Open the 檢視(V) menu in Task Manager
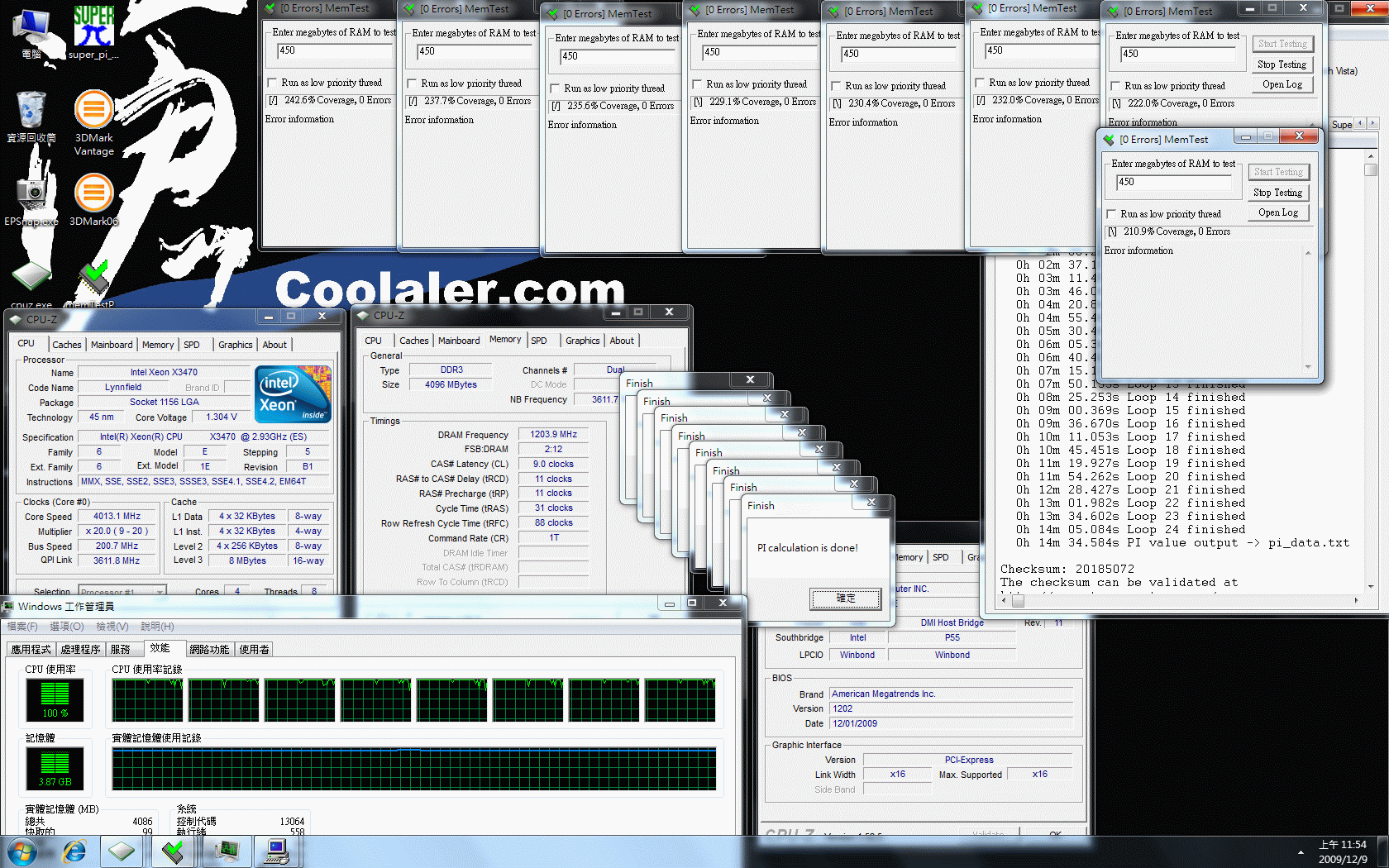1389x868 pixels. coord(112,627)
